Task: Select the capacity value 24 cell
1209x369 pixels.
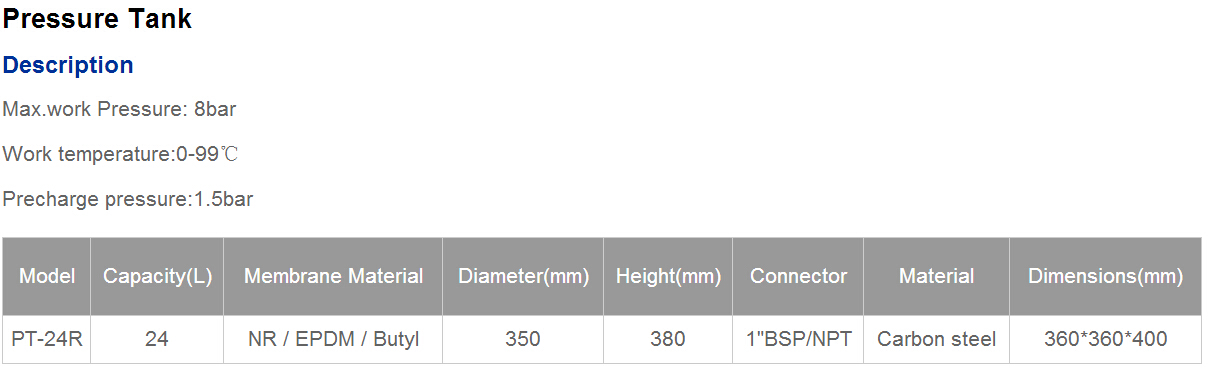Action: pyautogui.click(x=157, y=339)
